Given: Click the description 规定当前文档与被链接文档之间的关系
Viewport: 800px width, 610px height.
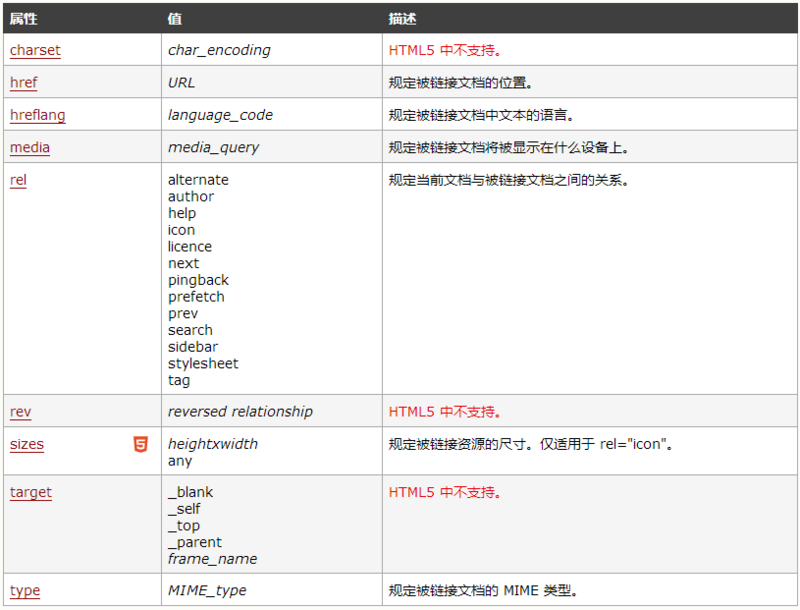Looking at the screenshot, I should (509, 180).
